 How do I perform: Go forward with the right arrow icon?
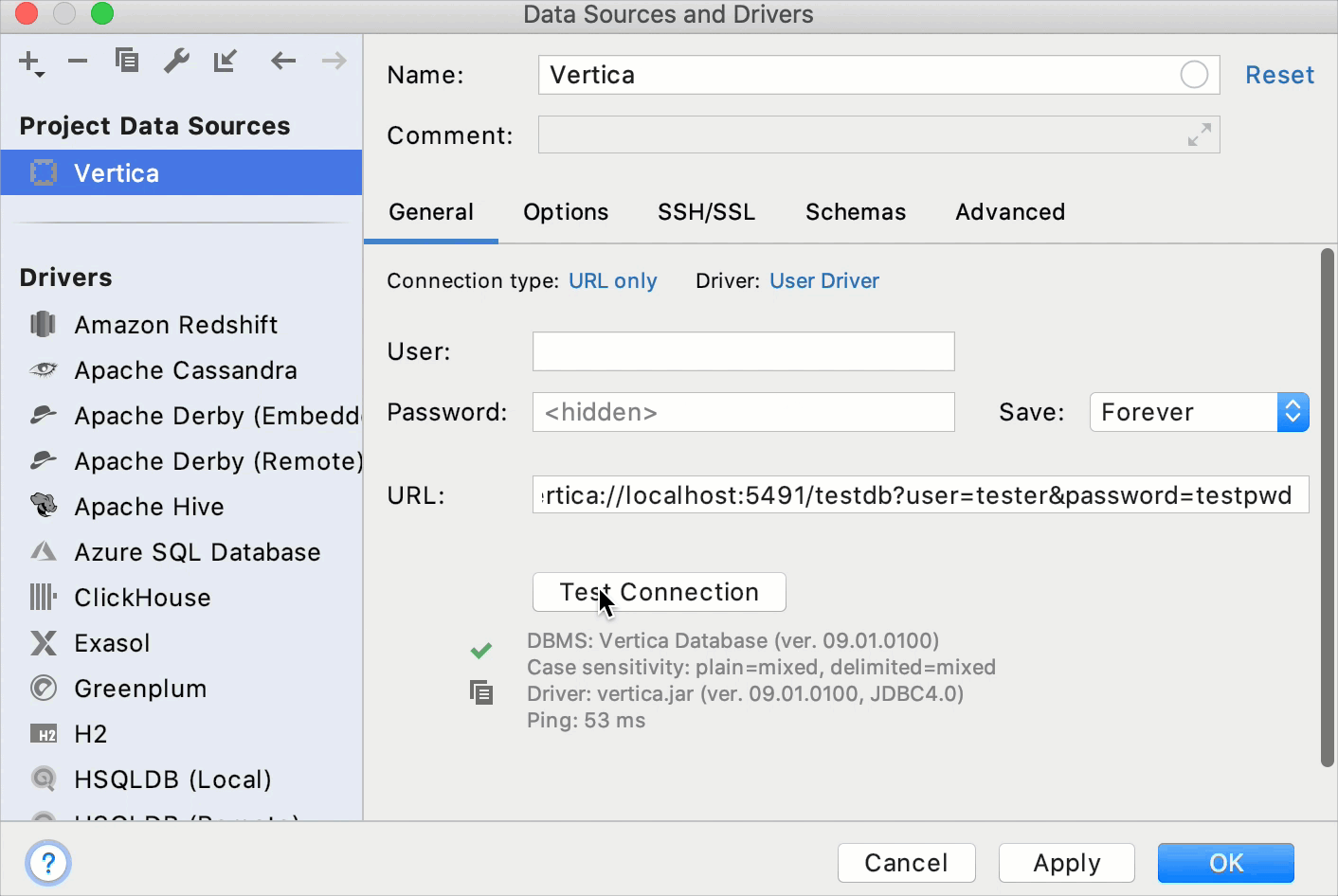(x=334, y=62)
